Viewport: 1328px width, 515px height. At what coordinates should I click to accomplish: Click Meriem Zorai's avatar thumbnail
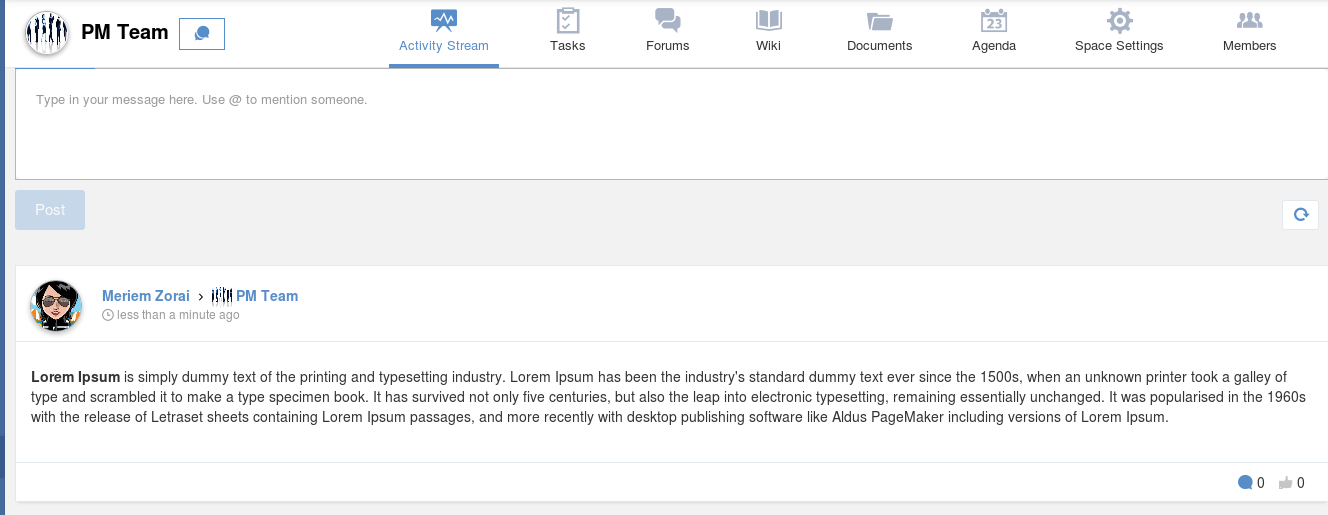pos(56,306)
